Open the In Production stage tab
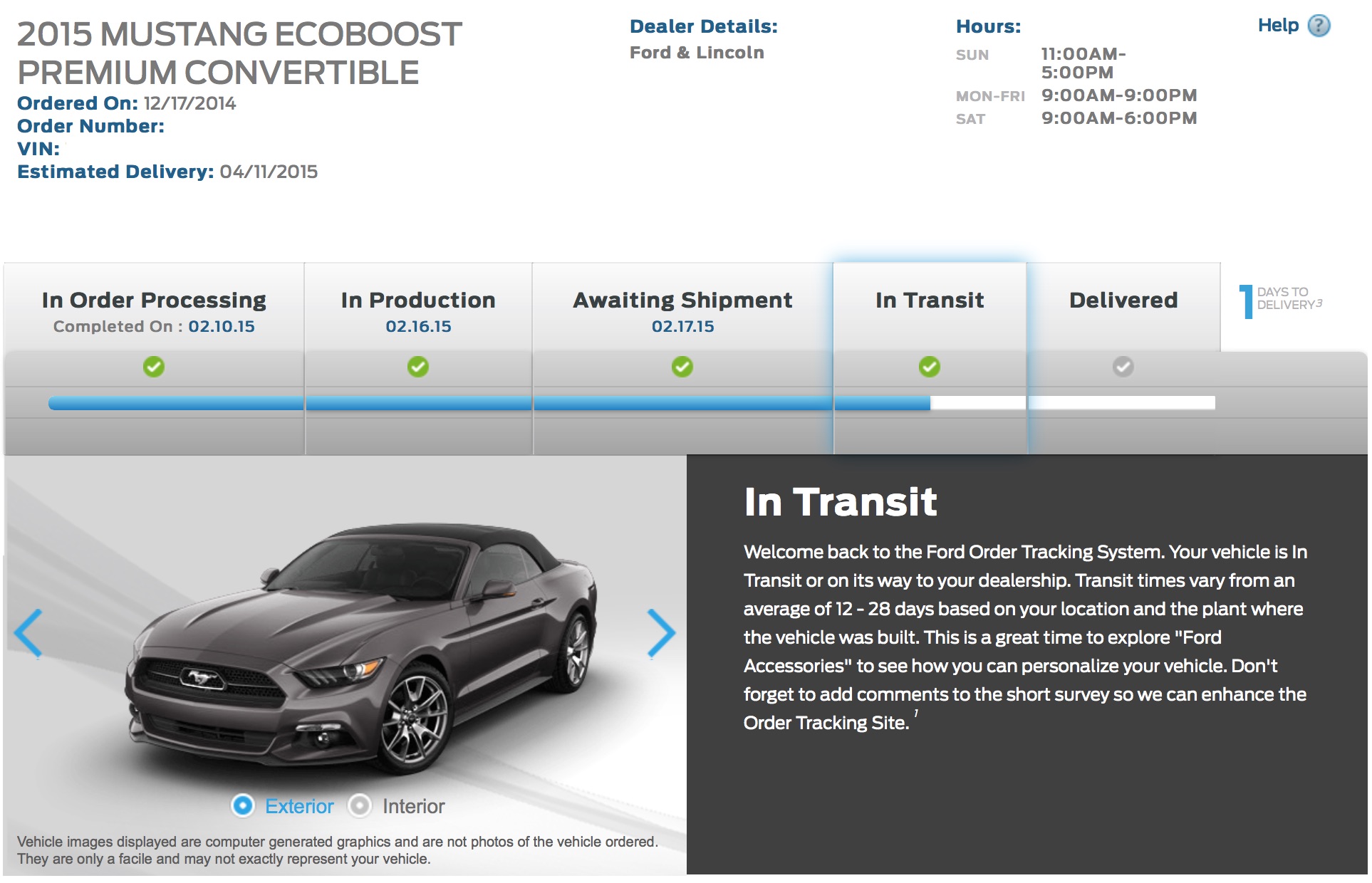1372x883 pixels. coord(418,301)
